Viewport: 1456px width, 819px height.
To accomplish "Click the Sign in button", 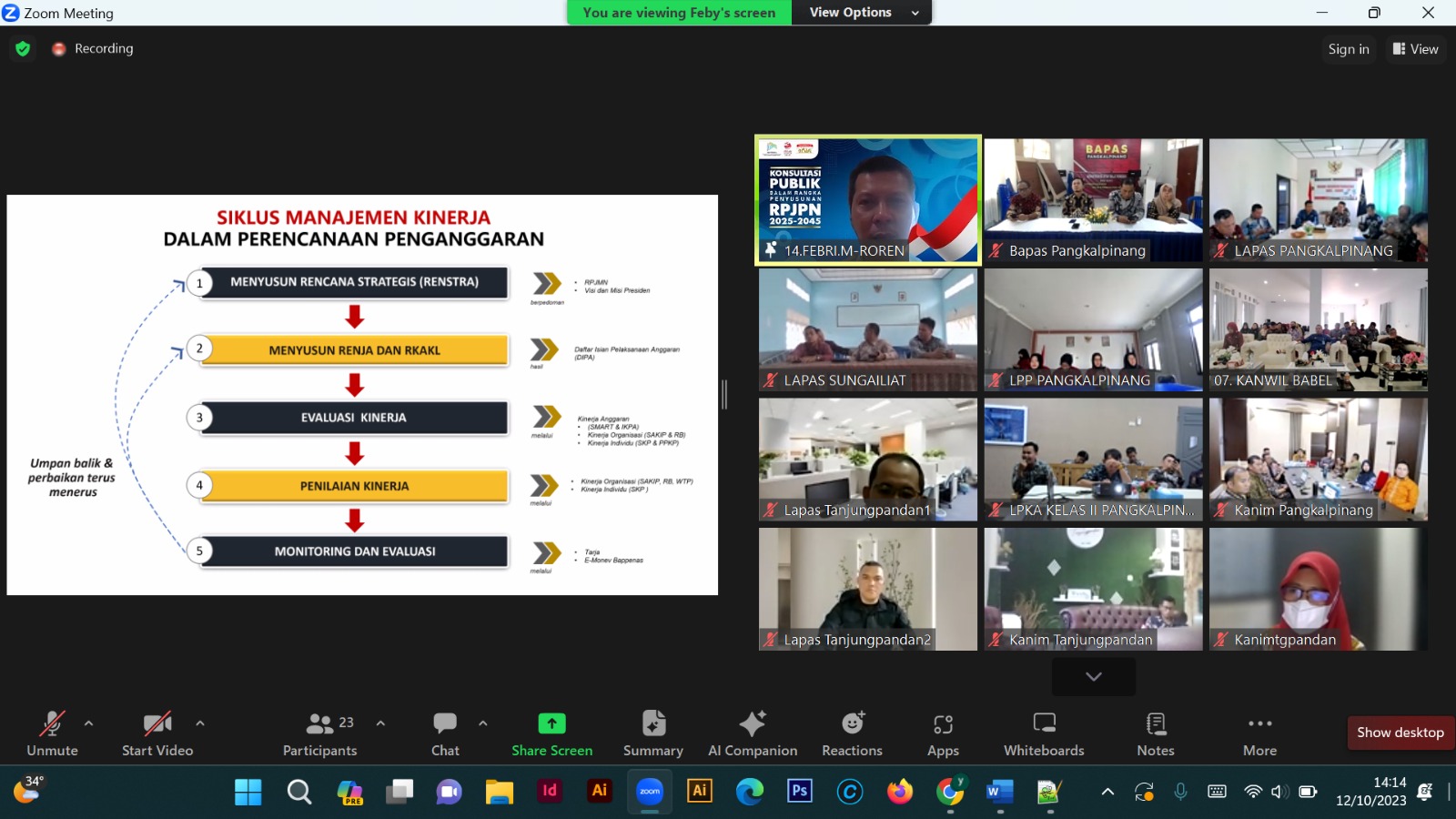I will click(x=1348, y=49).
